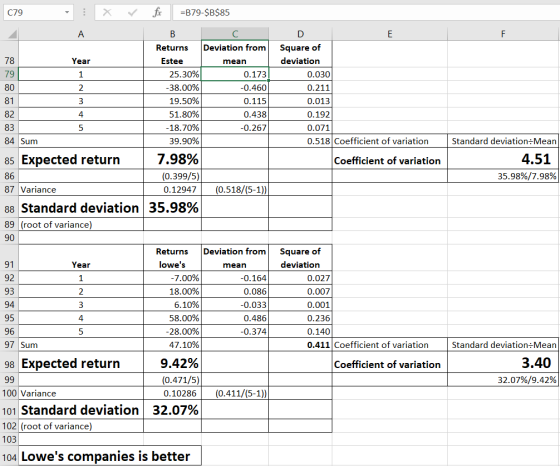
Task: Click the note 35.98%/7.98%
Action: 503,176
